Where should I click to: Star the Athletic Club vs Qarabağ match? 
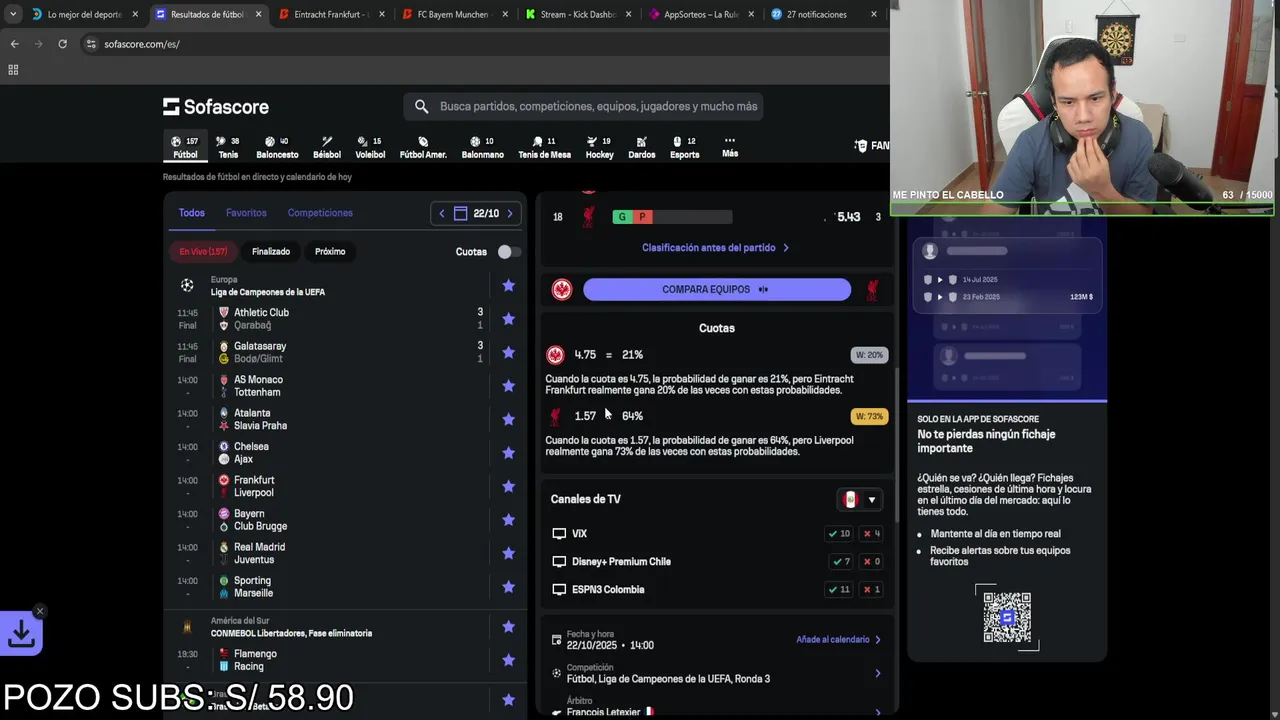508,319
